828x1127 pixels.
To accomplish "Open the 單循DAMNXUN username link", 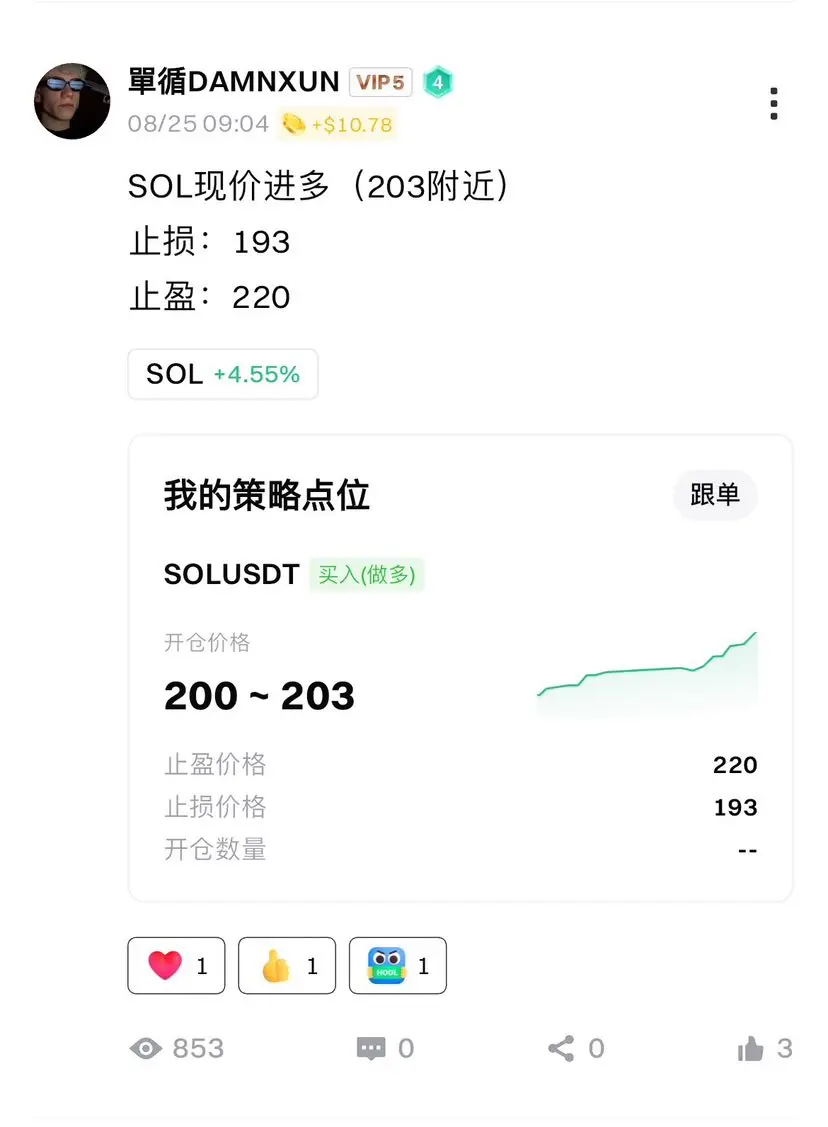I will [x=234, y=81].
